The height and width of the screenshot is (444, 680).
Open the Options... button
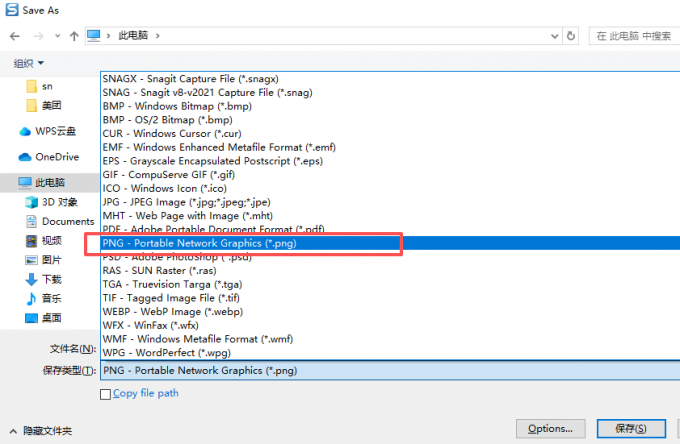pos(550,429)
